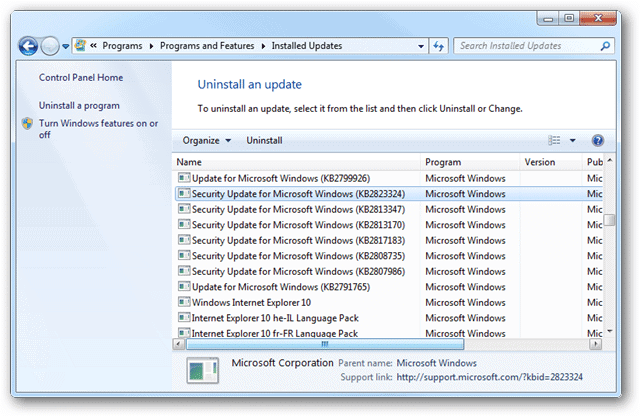This screenshot has height=416, width=640.
Task: Select Security Update (KB2813170) row
Action: click(389, 225)
